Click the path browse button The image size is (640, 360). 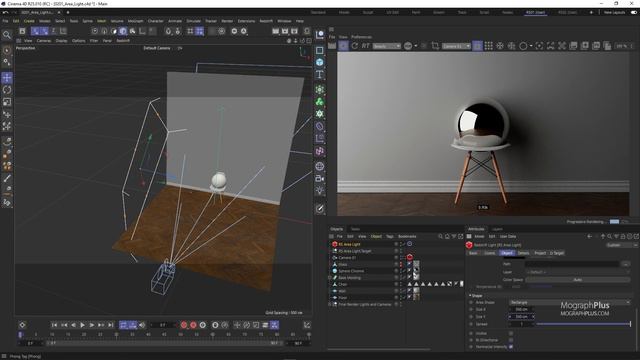[626, 264]
